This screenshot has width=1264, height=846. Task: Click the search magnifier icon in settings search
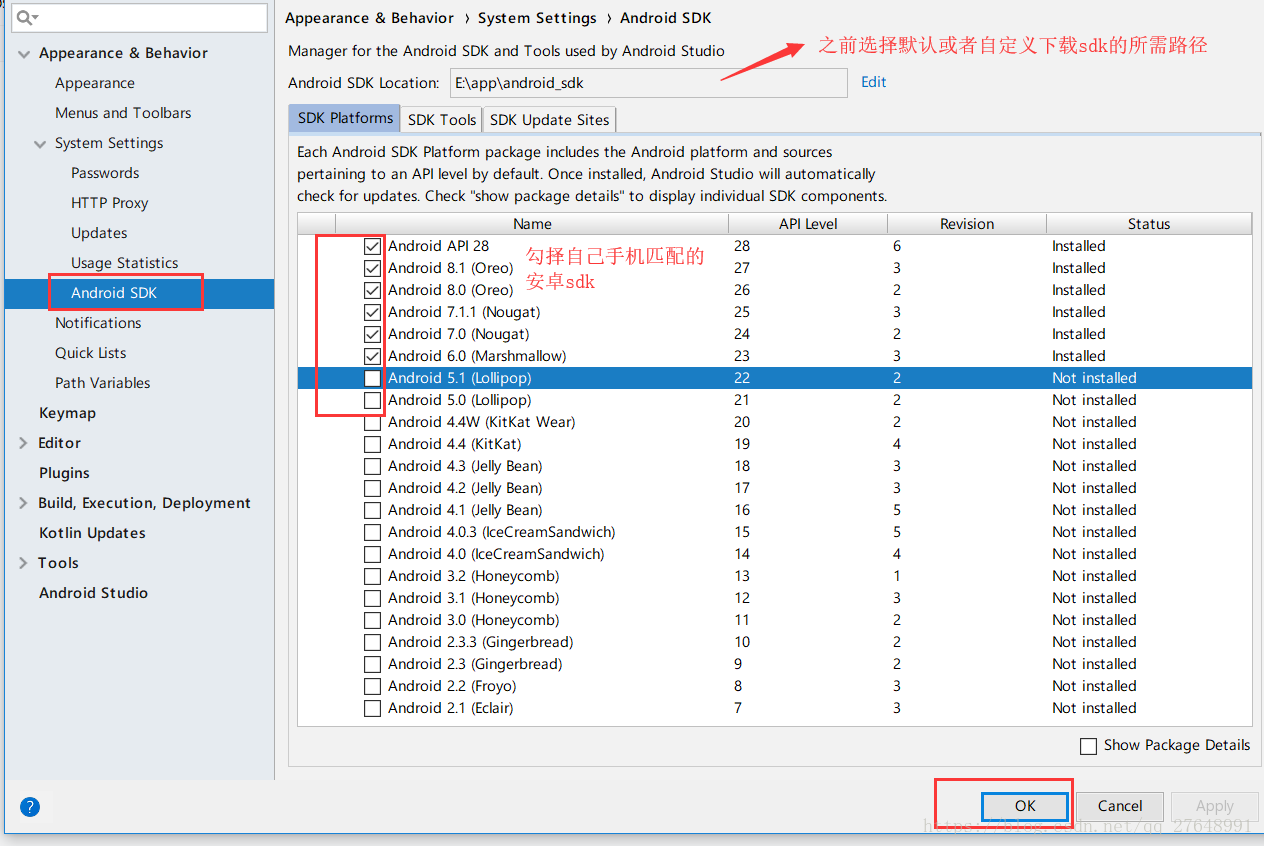tap(26, 18)
